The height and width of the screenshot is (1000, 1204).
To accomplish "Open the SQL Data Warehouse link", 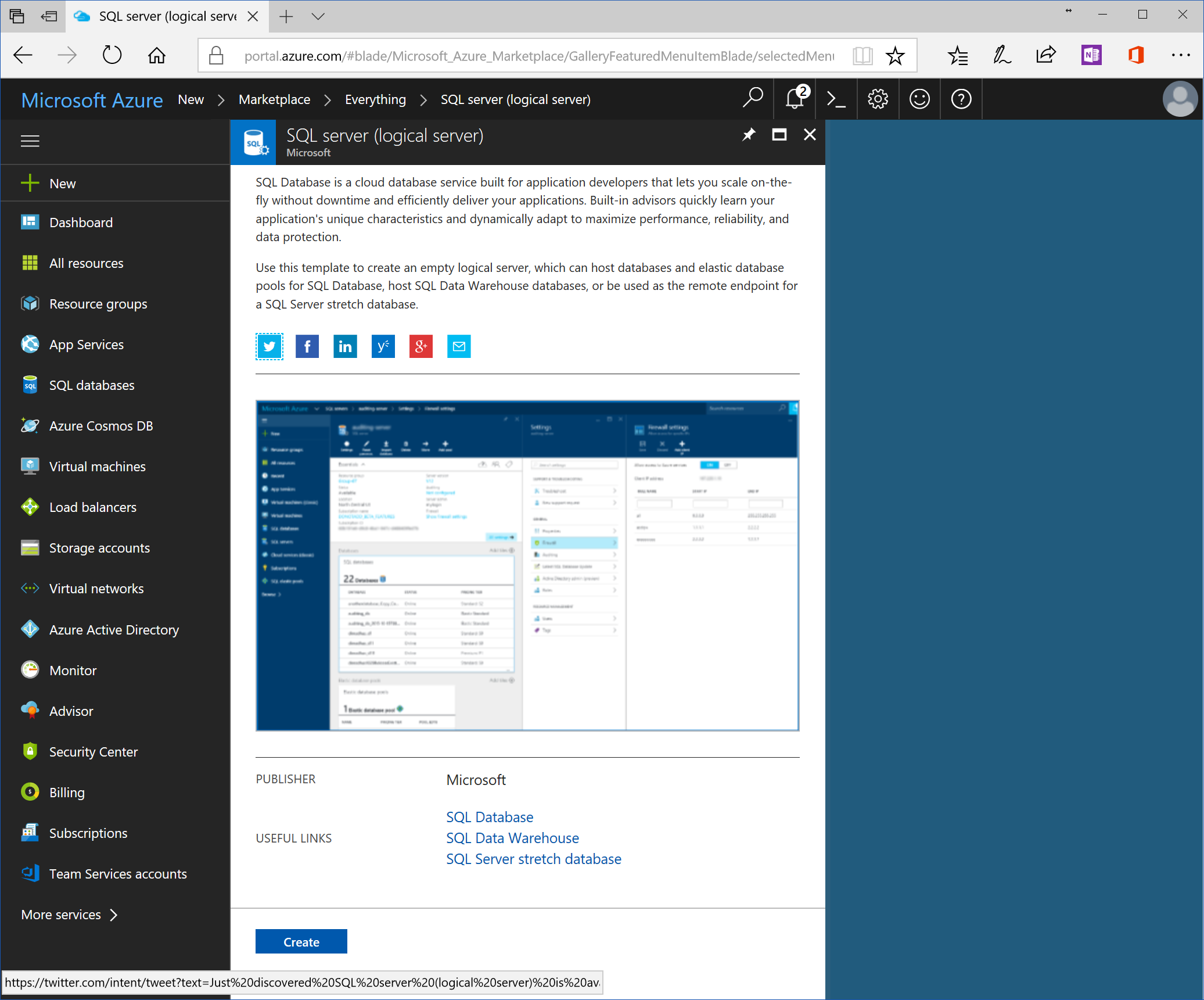I will [x=512, y=838].
